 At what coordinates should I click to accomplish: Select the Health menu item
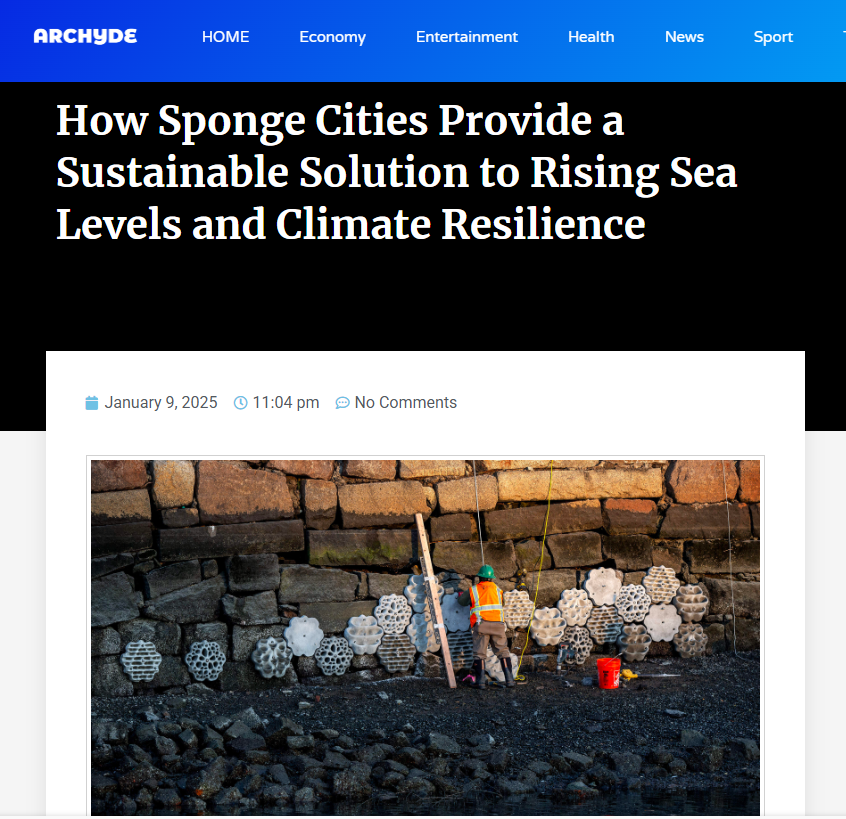click(591, 37)
